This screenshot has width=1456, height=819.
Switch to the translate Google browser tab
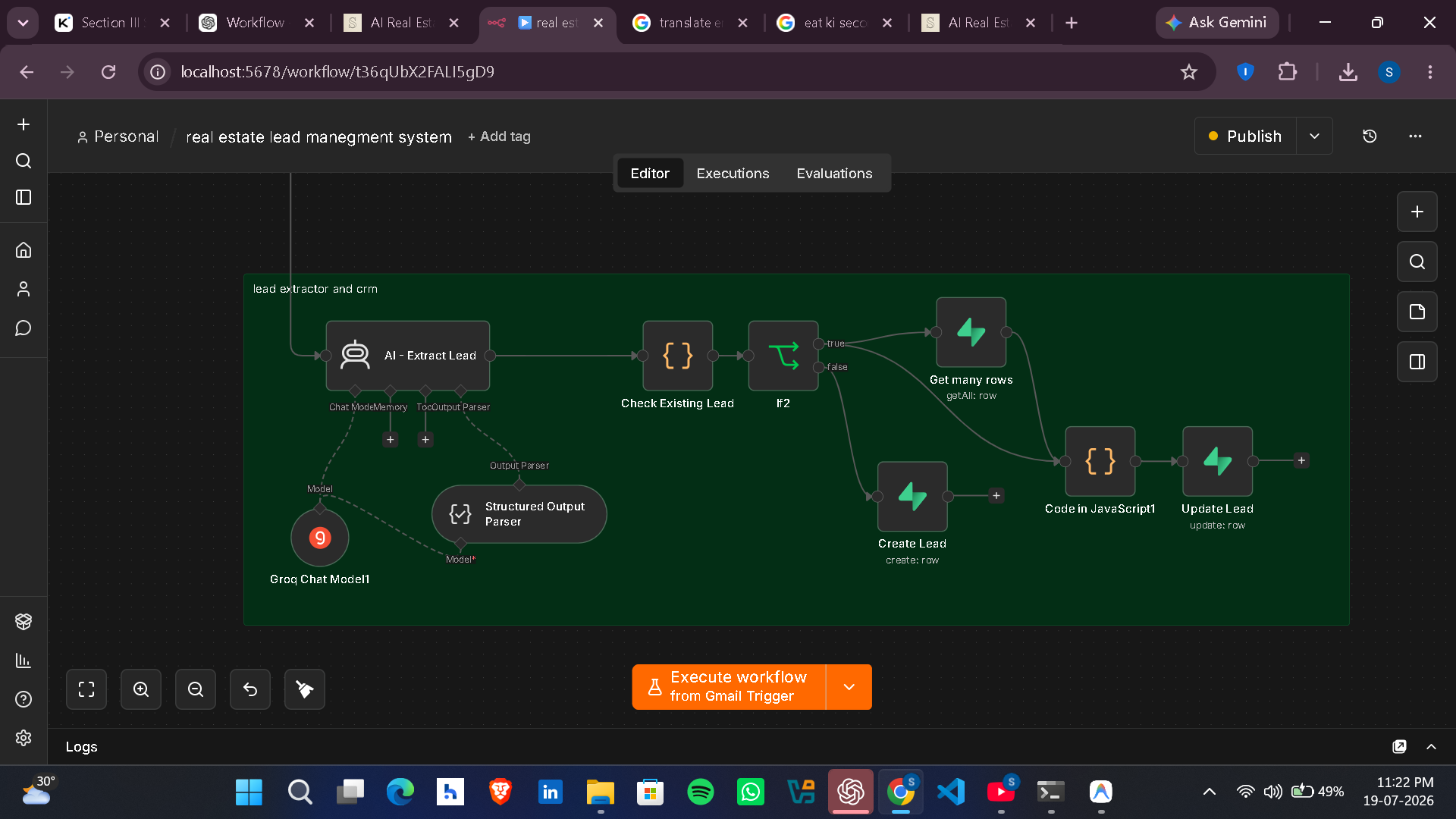tap(690, 23)
